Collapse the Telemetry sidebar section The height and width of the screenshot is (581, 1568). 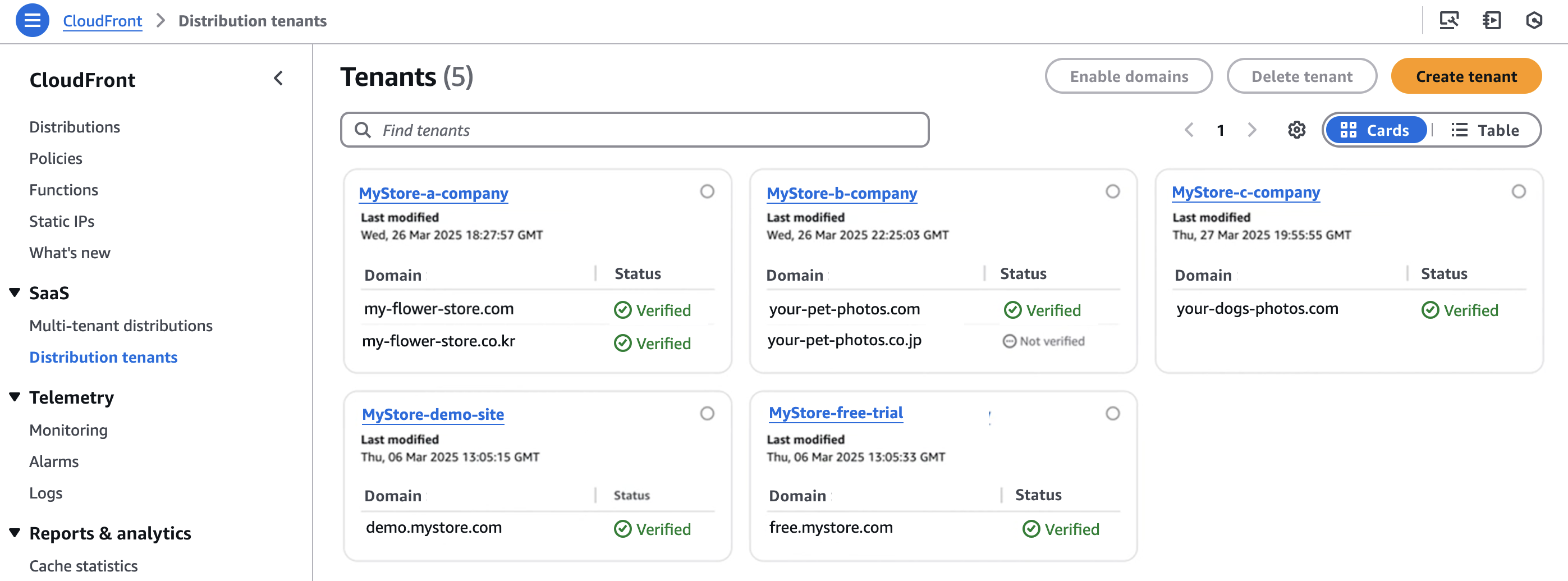[15, 397]
